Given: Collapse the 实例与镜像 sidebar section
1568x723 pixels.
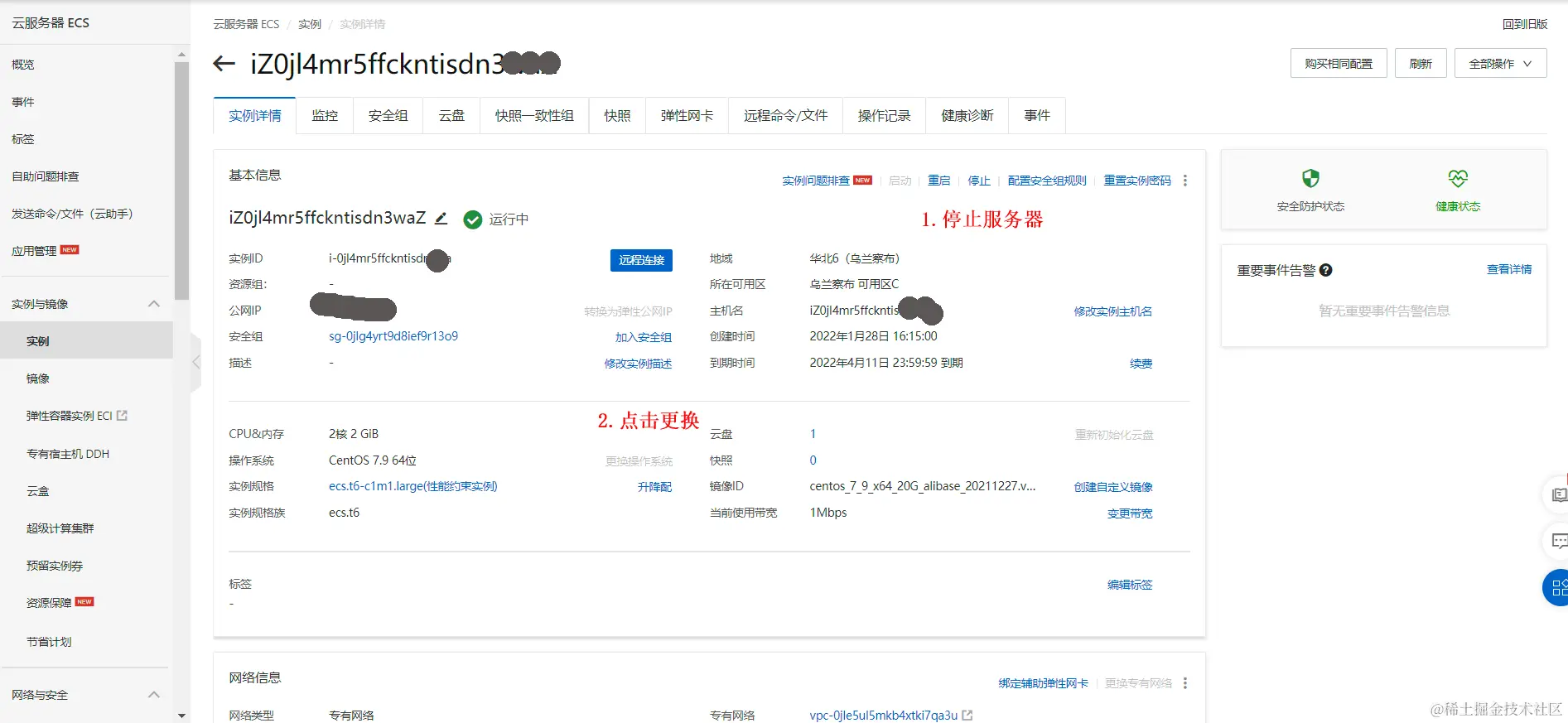Looking at the screenshot, I should click(154, 304).
